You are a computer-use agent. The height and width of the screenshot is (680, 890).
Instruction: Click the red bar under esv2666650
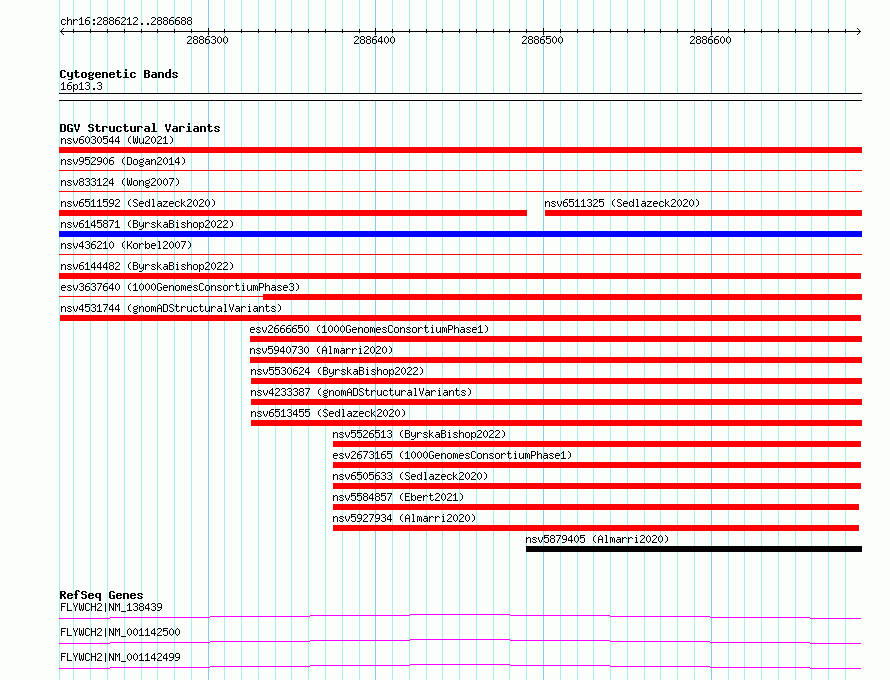pos(556,339)
